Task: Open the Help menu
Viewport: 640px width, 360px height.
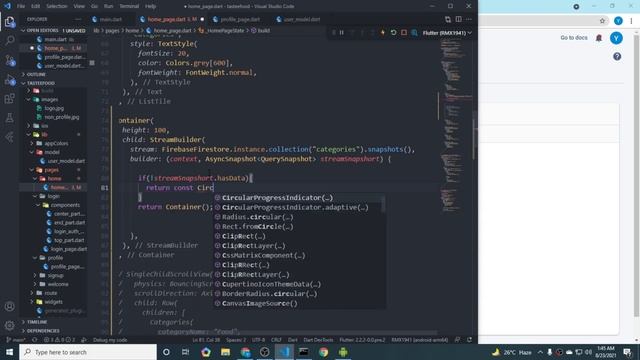Action: (x=151, y=6)
